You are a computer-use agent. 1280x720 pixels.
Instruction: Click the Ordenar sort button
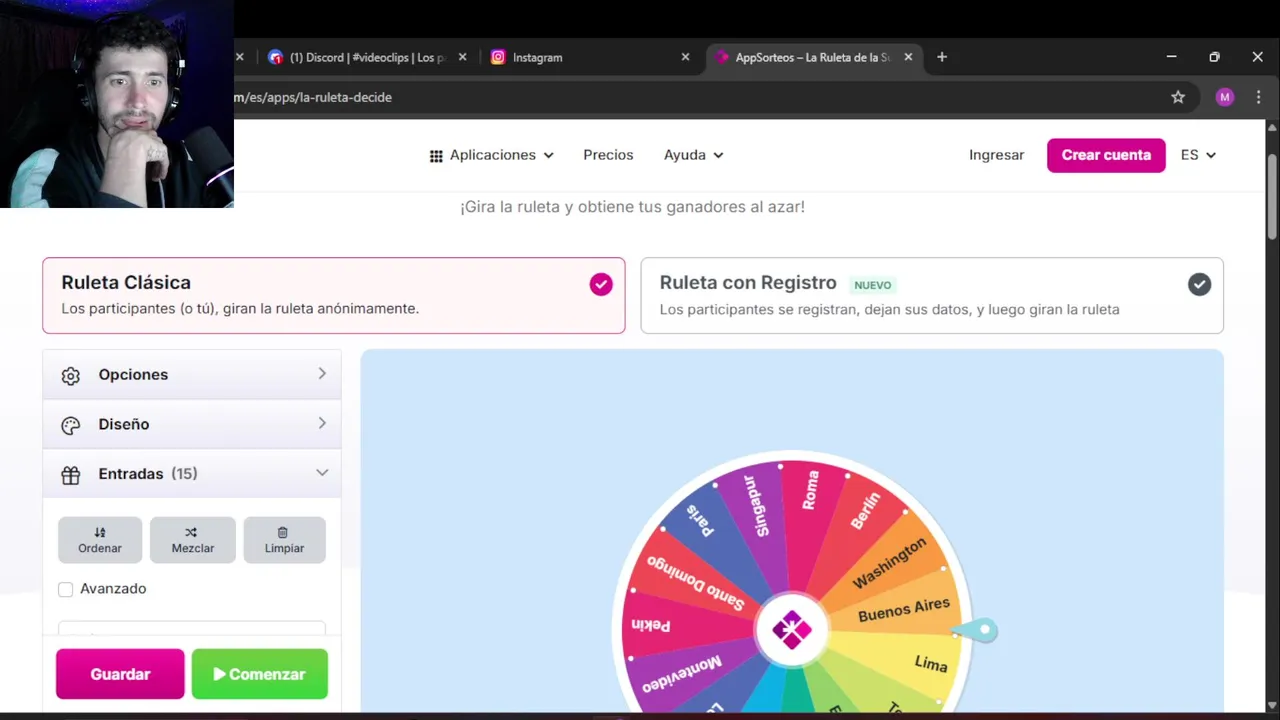[x=100, y=540]
